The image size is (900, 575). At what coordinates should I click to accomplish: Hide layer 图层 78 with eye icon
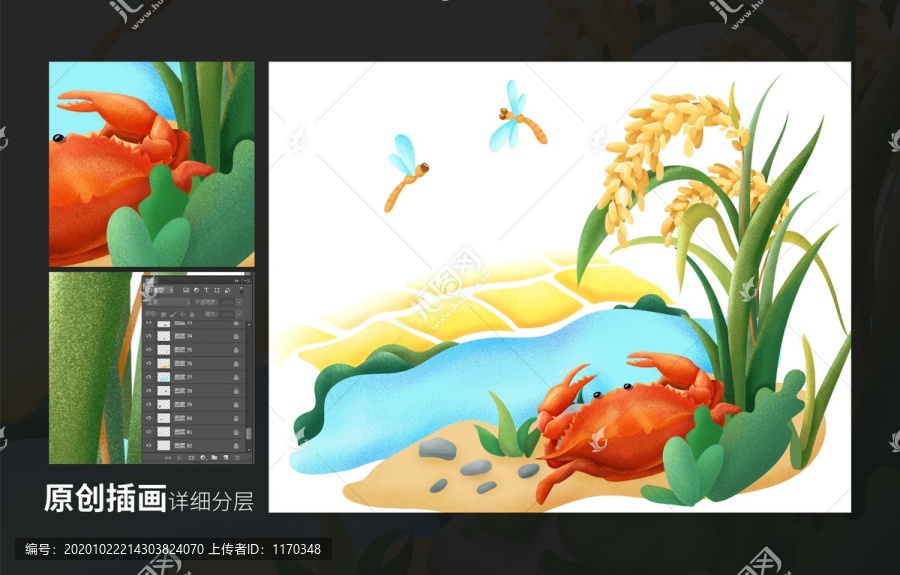(149, 391)
